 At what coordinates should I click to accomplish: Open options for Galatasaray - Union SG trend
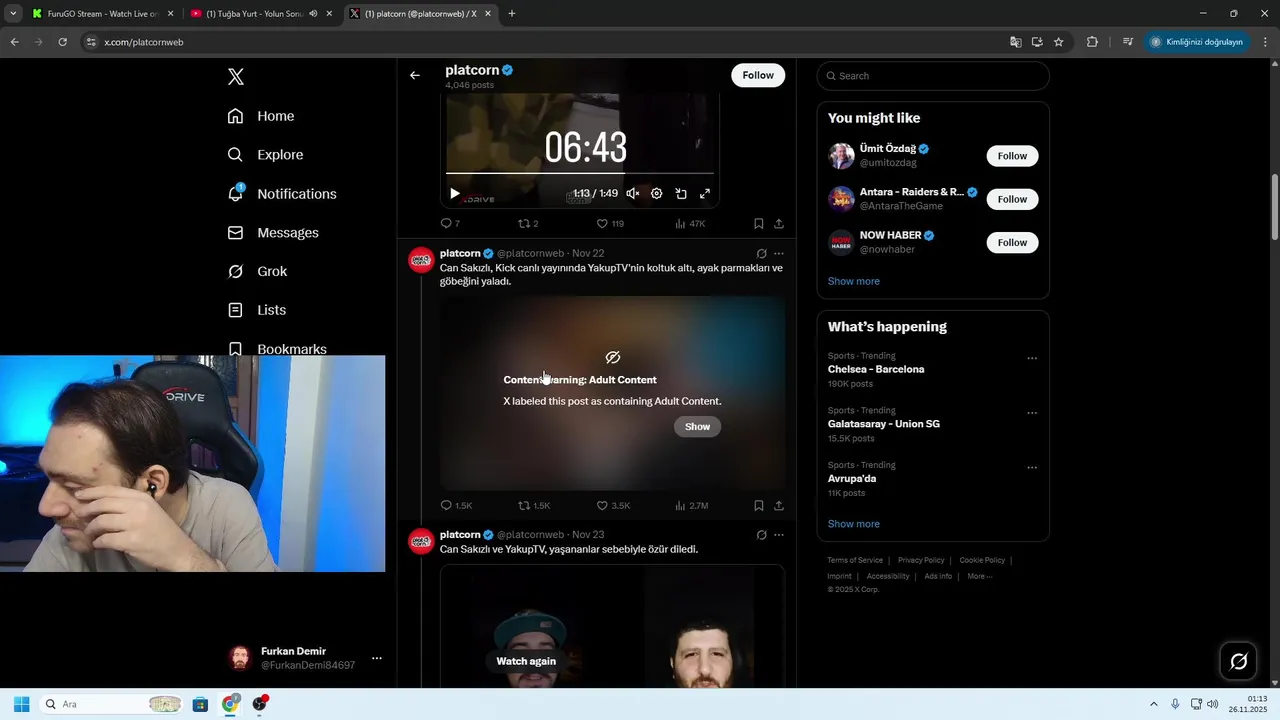click(1032, 413)
